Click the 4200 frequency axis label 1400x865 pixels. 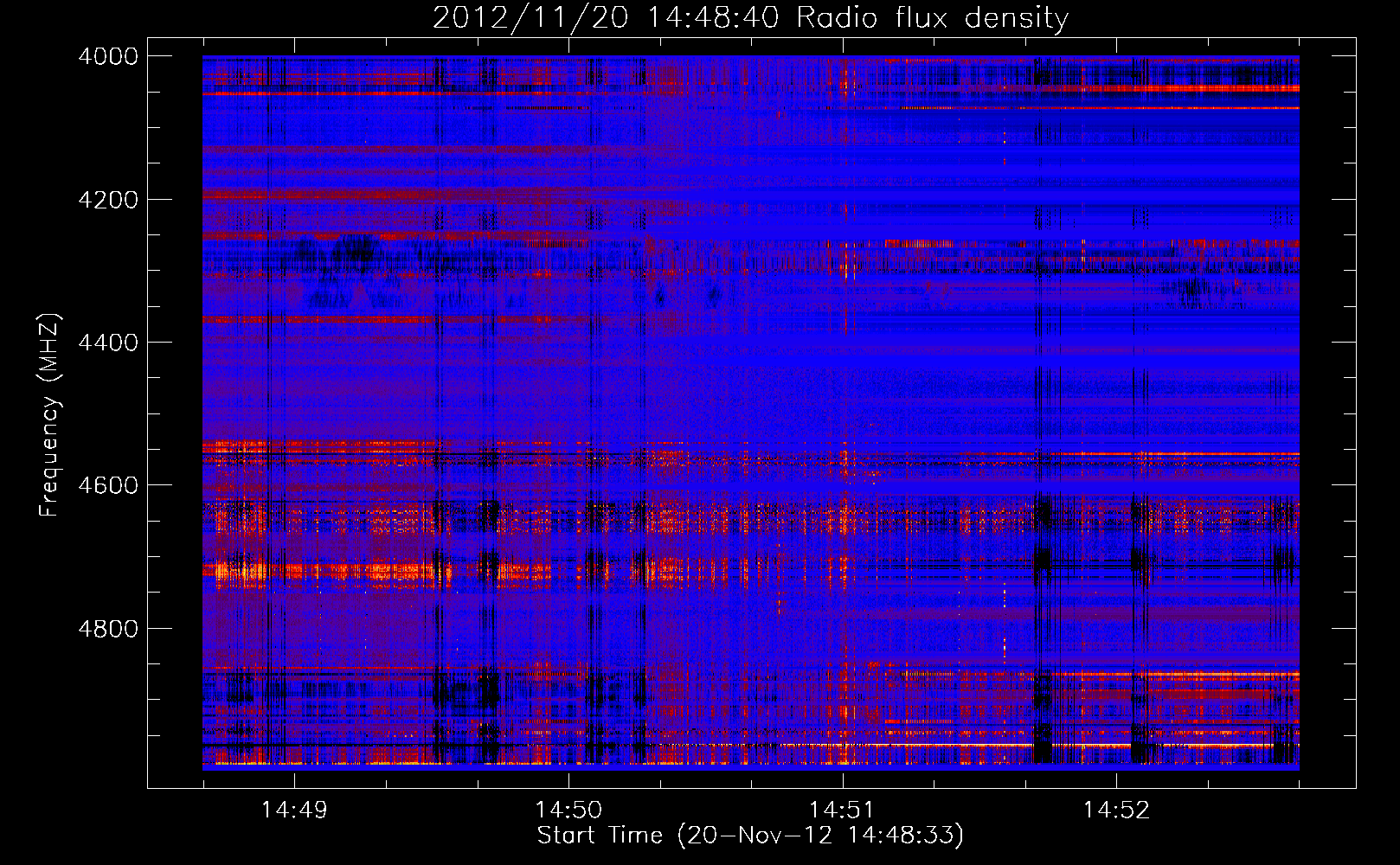[x=108, y=200]
